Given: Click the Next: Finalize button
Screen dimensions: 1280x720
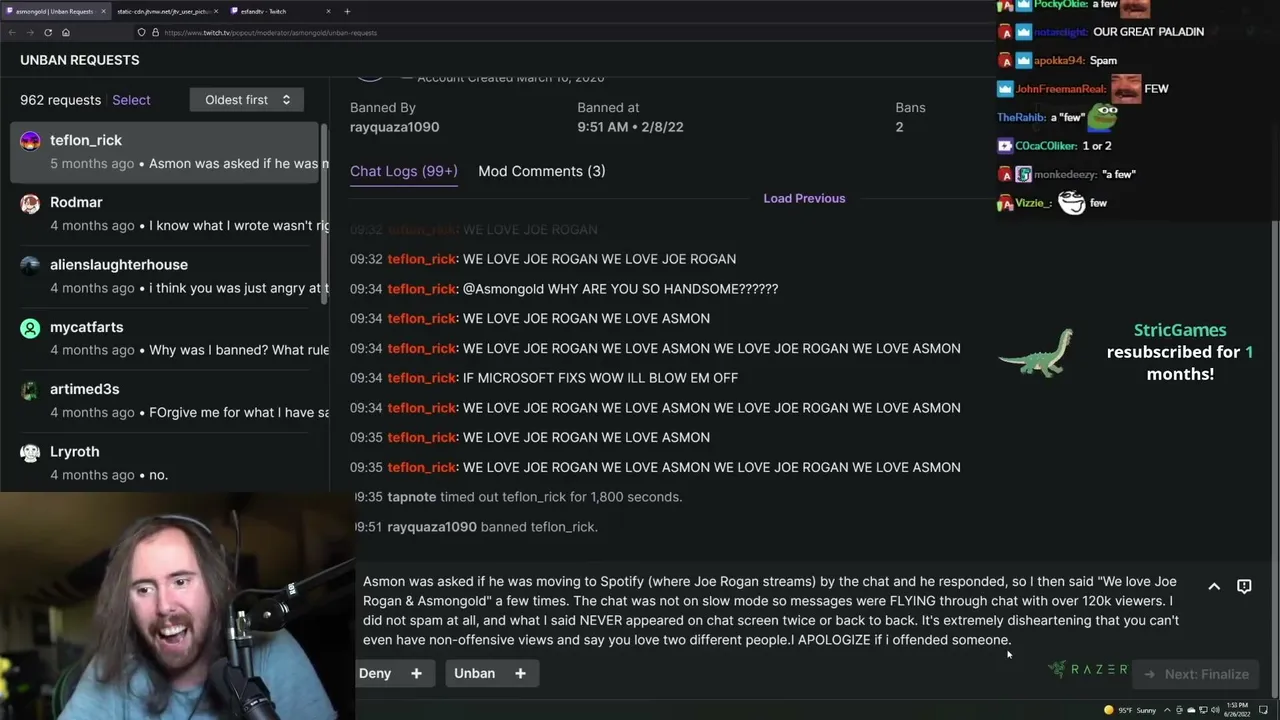Looking at the screenshot, I should click(x=1196, y=674).
